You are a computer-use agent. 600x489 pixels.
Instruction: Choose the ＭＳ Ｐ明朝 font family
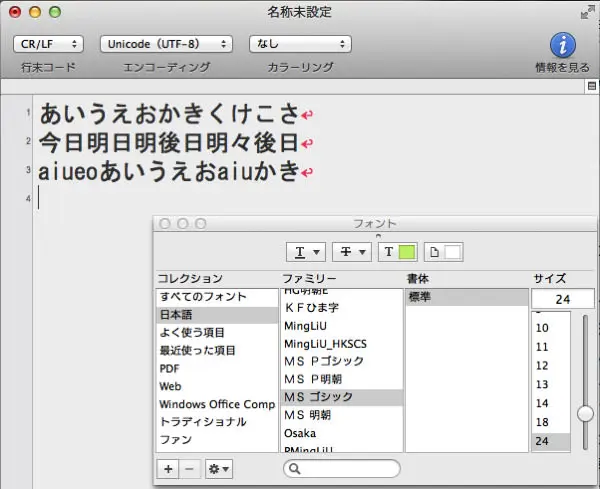[341, 379]
